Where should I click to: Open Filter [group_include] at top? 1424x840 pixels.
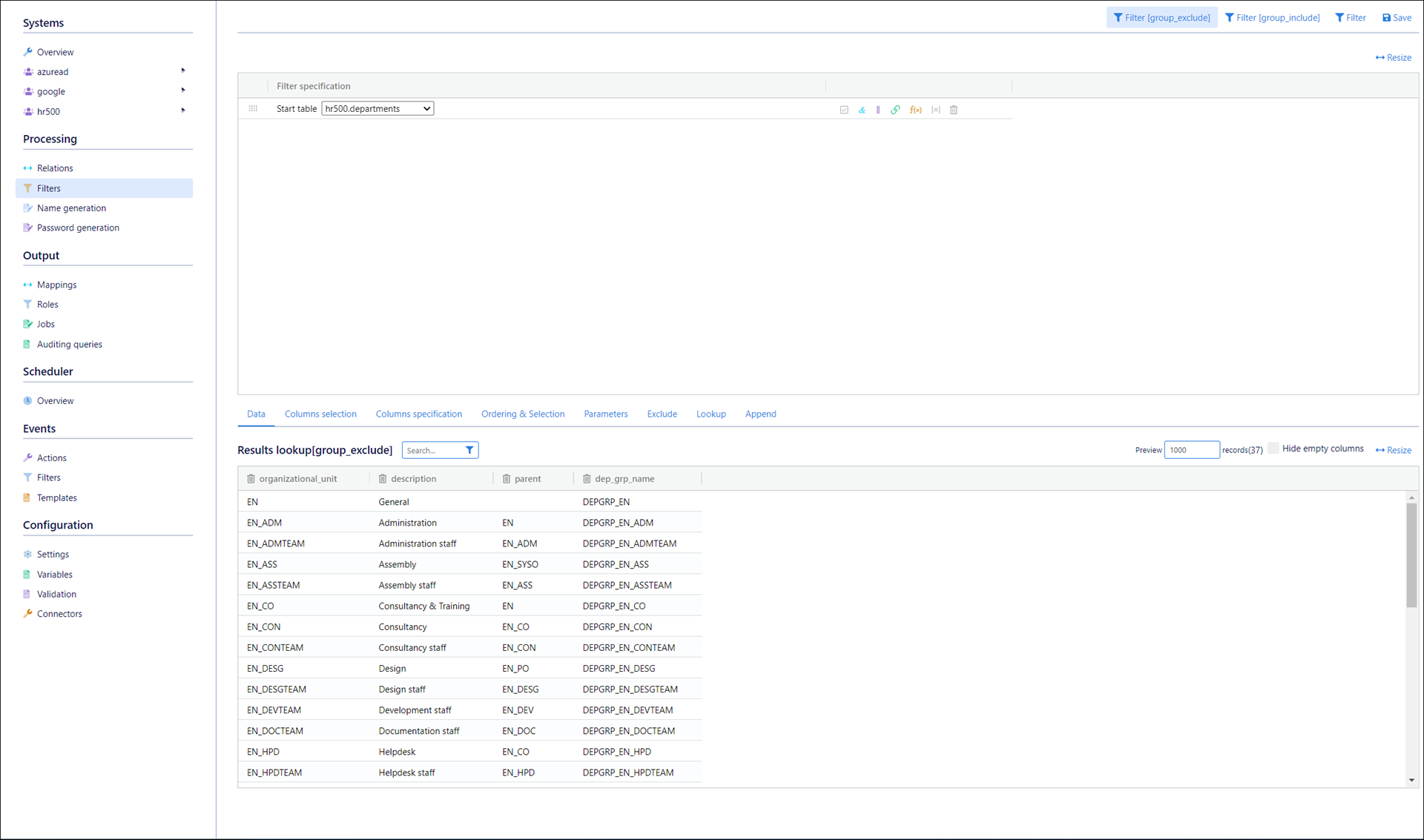1273,18
